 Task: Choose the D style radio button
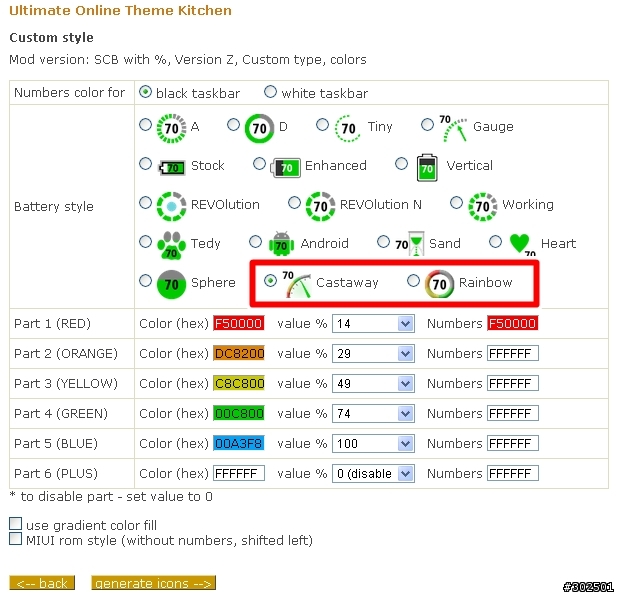point(233,125)
